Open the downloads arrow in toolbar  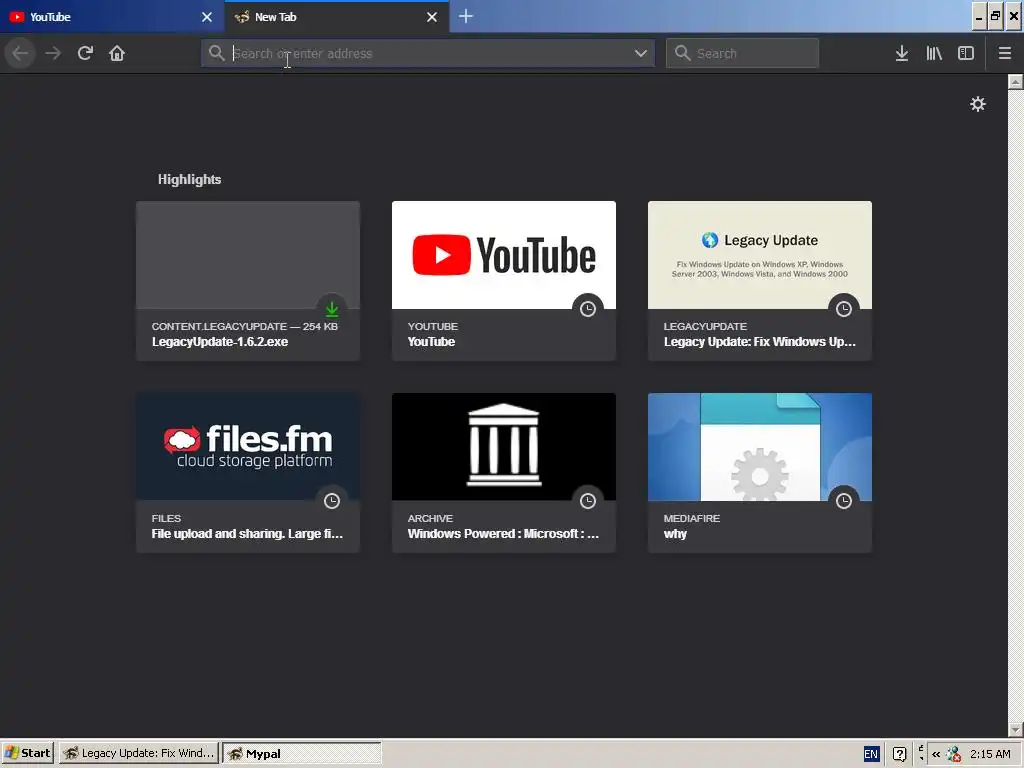click(902, 53)
